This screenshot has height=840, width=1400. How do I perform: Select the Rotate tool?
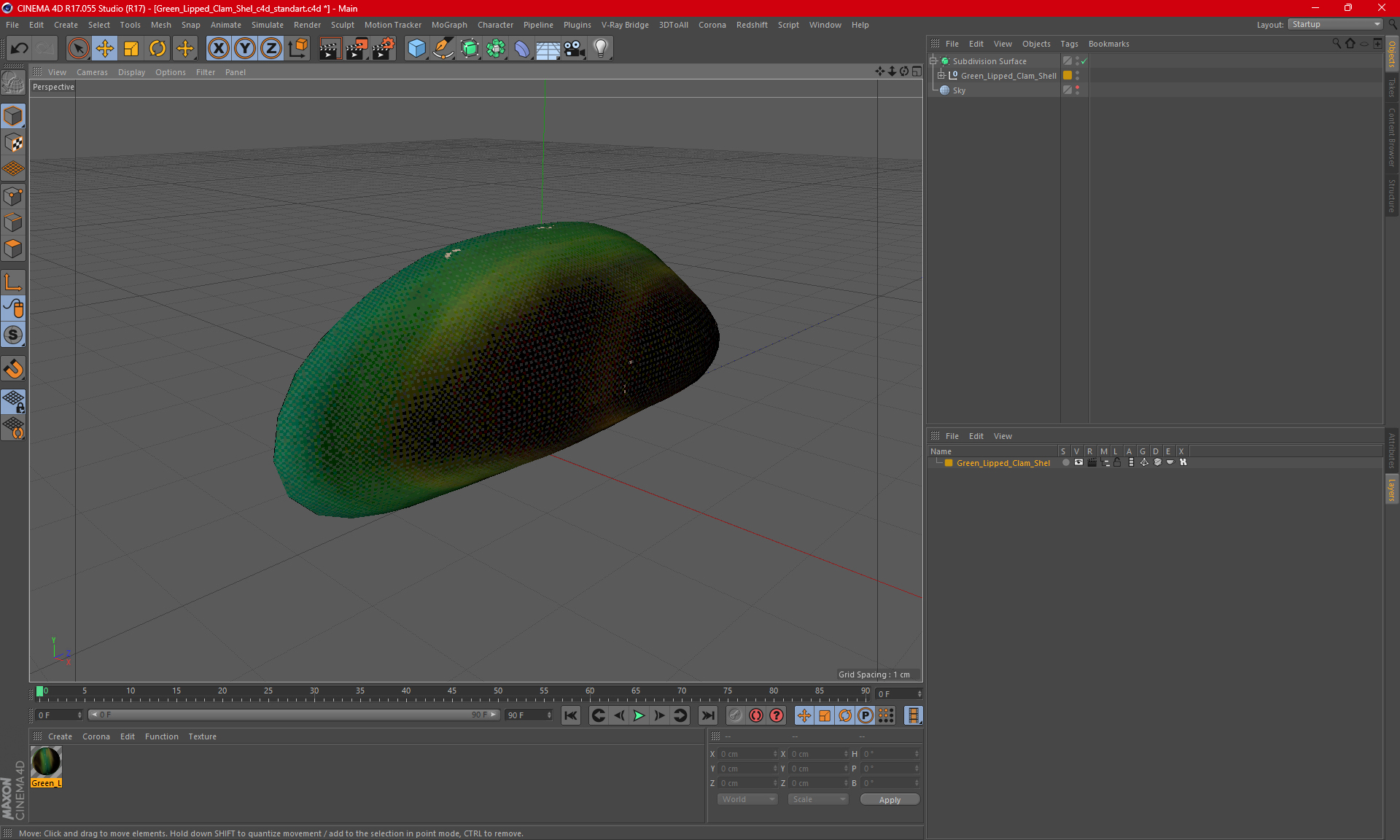[157, 48]
